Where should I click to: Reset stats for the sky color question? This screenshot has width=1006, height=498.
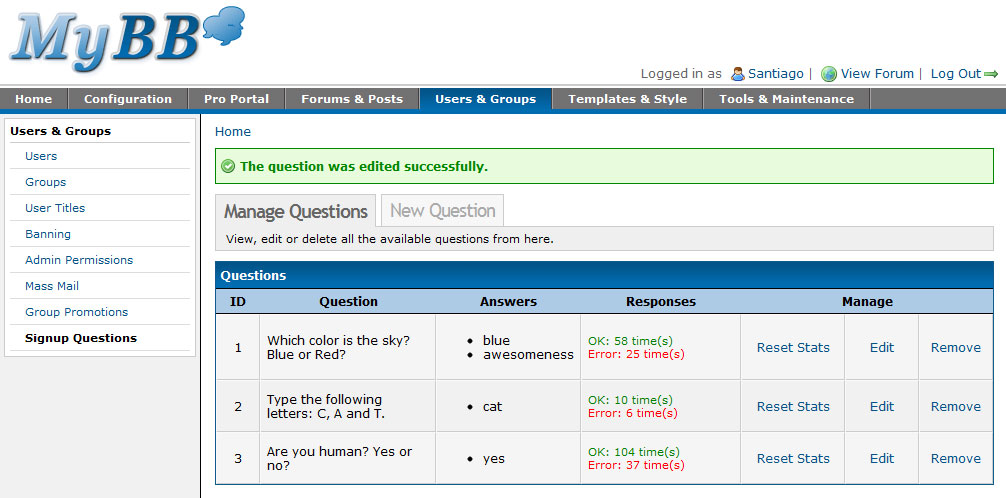793,348
